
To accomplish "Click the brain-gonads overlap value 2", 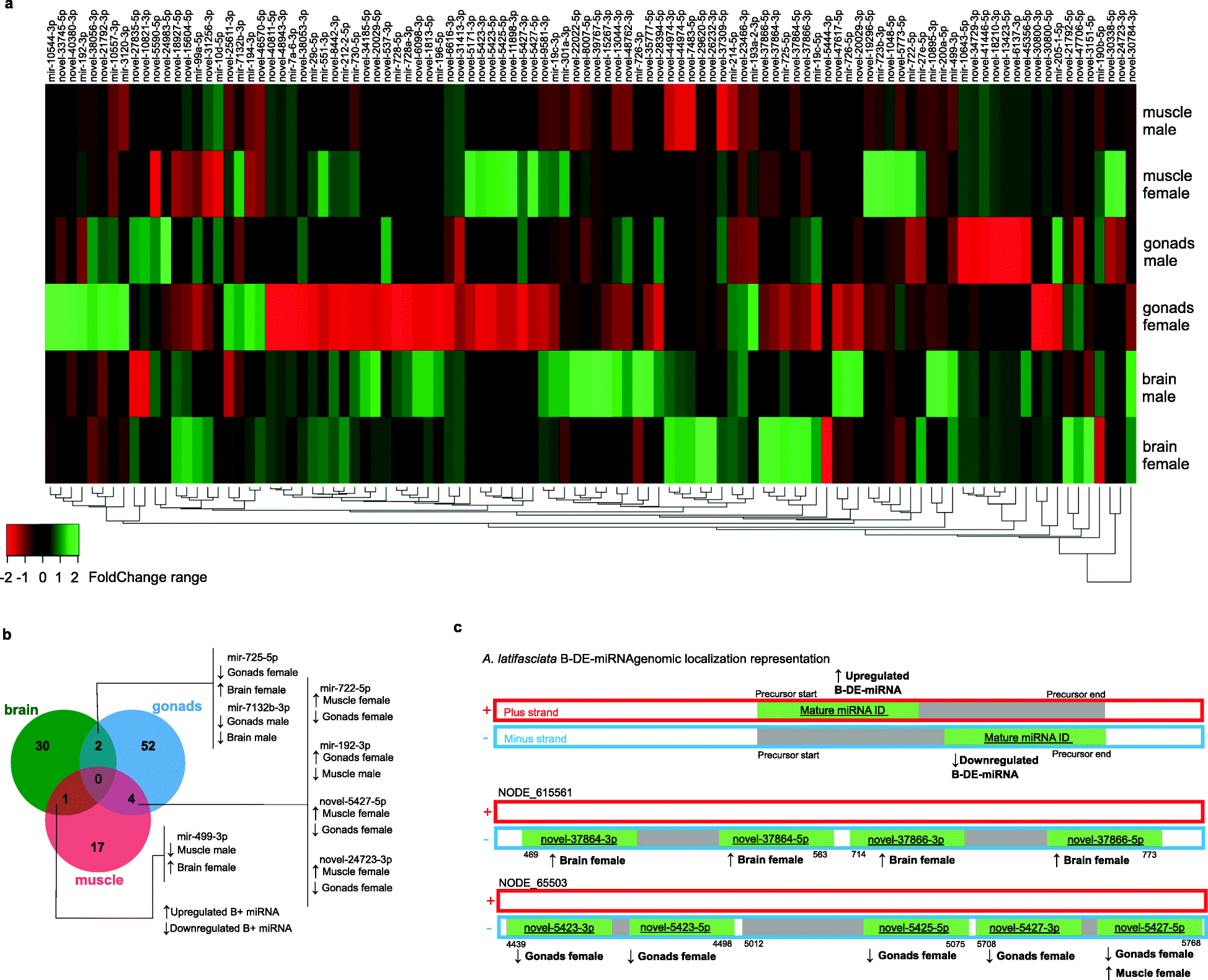I will (98, 746).
